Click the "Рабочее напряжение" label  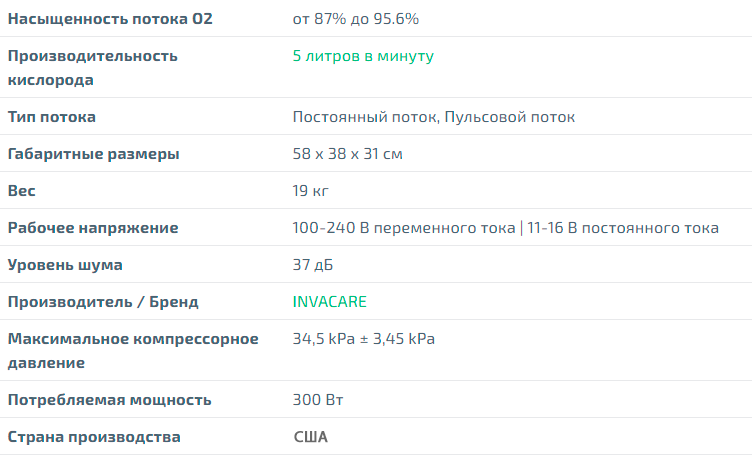[x=93, y=228]
